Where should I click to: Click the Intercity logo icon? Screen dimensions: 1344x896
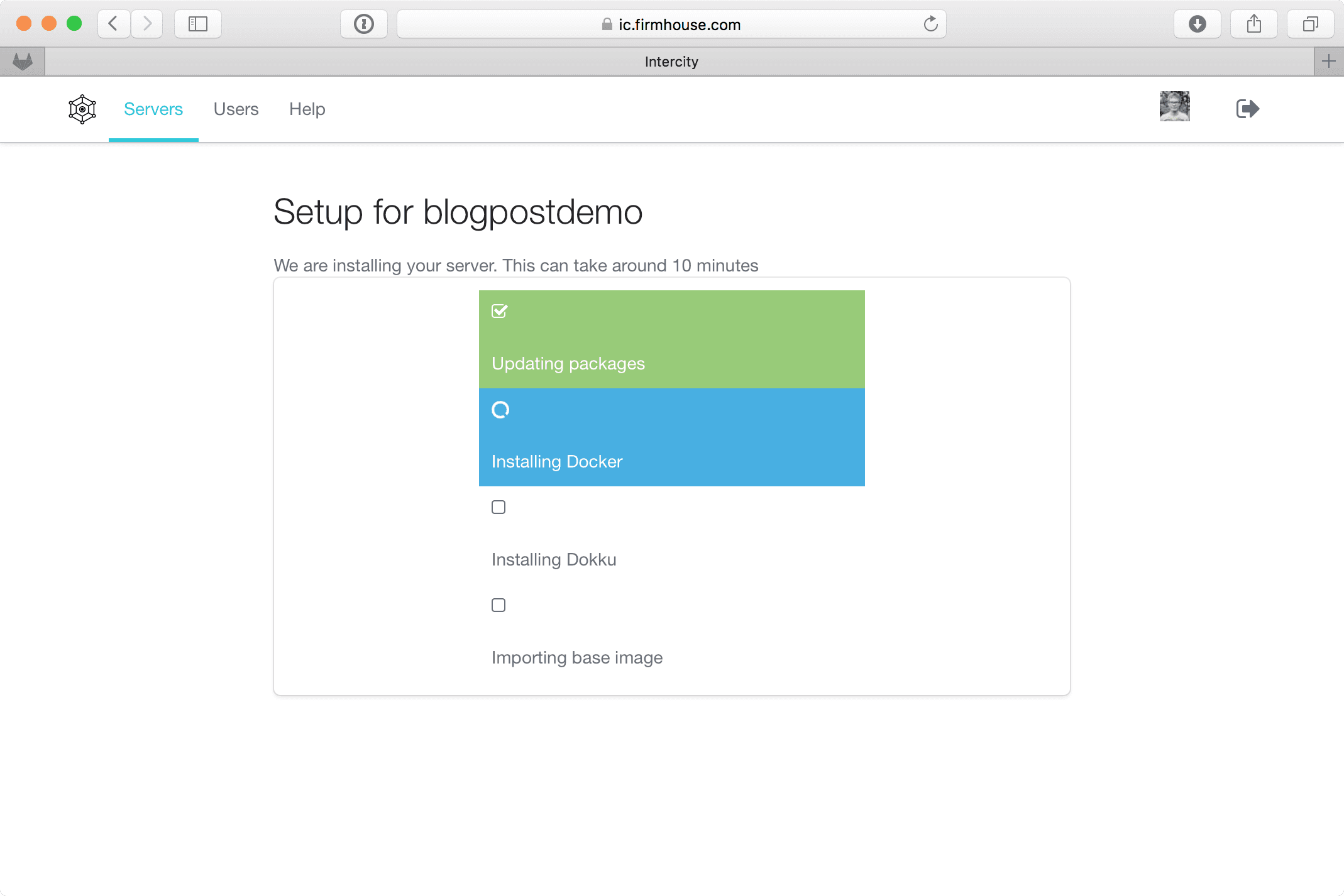(x=82, y=109)
